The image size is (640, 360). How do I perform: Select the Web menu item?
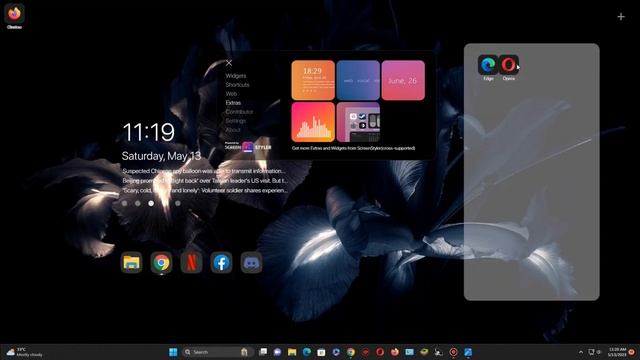[x=231, y=94]
